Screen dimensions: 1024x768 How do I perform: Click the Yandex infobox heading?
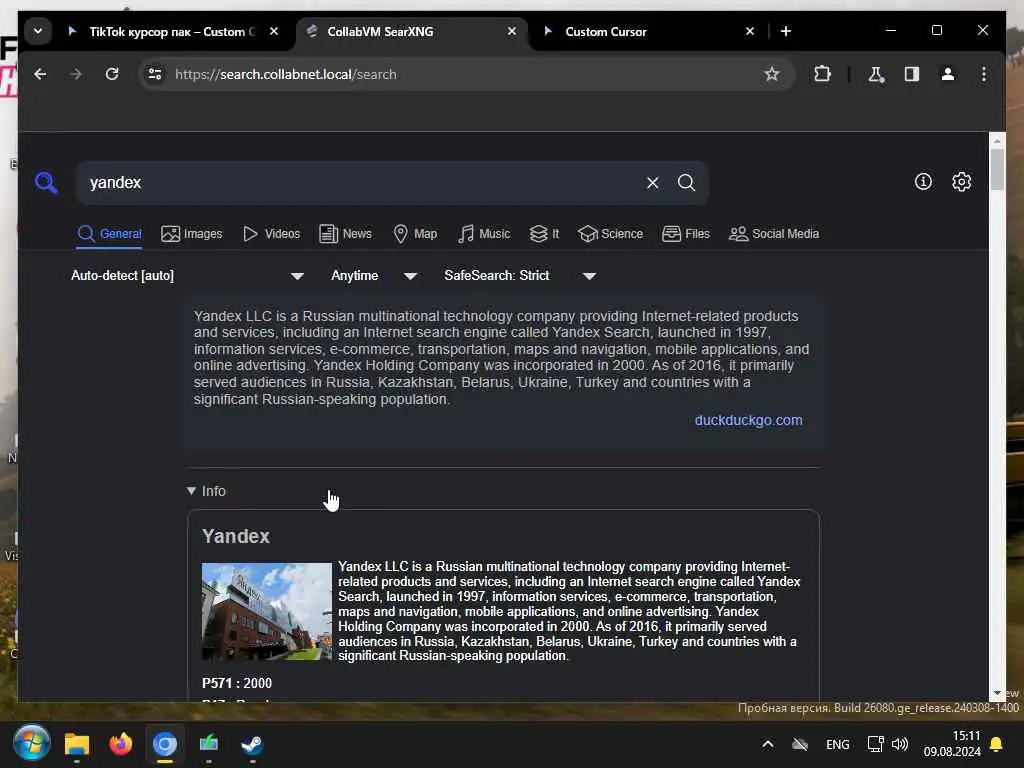[236, 536]
